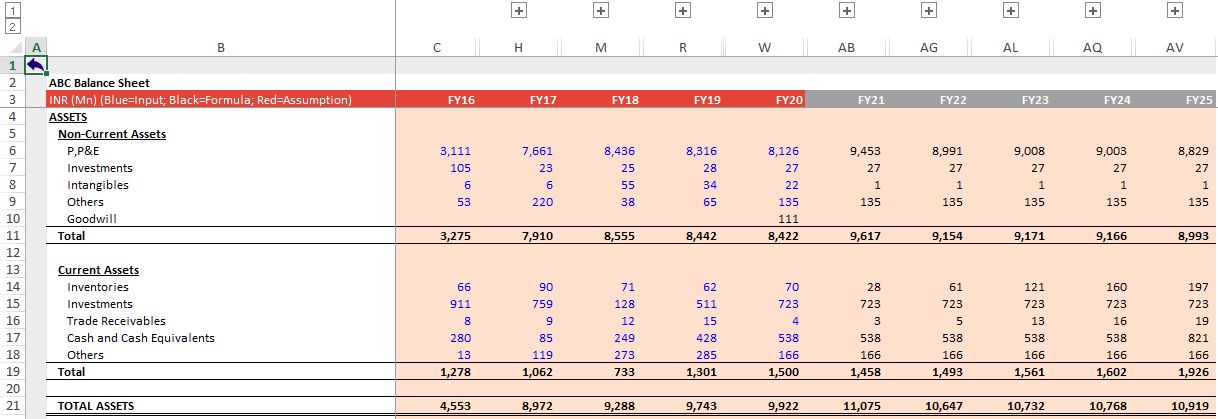1218x419 pixels.
Task: Select column AG header
Action: coord(929,47)
